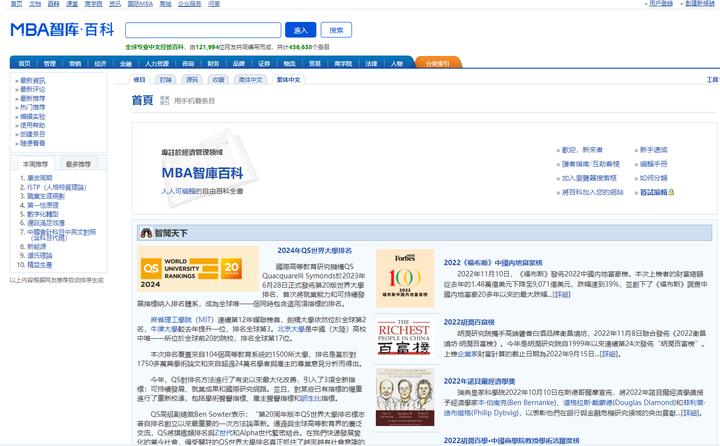Click 用户登录 at top right
The image size is (720, 446).
pos(661,3)
